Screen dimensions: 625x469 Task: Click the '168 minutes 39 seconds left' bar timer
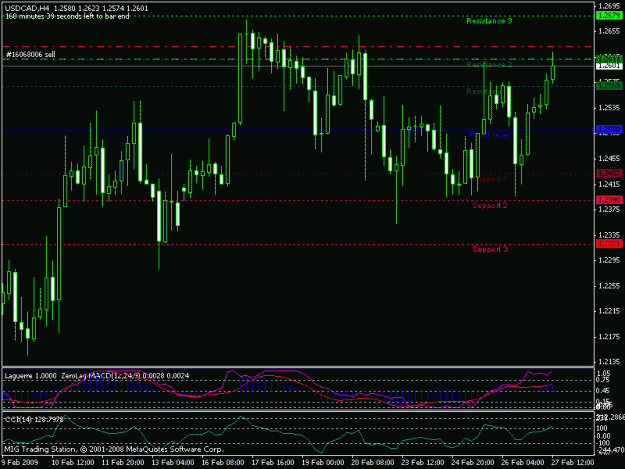tap(67, 16)
